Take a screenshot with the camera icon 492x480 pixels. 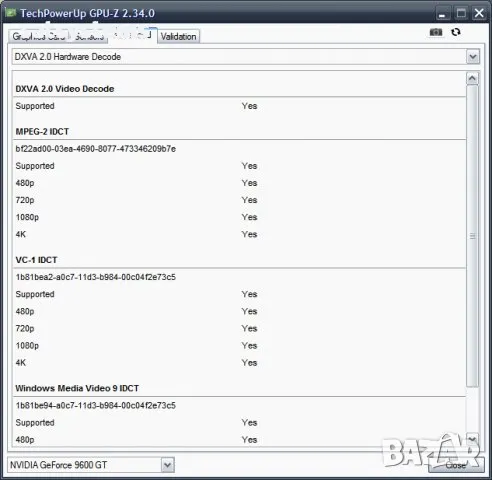click(436, 32)
